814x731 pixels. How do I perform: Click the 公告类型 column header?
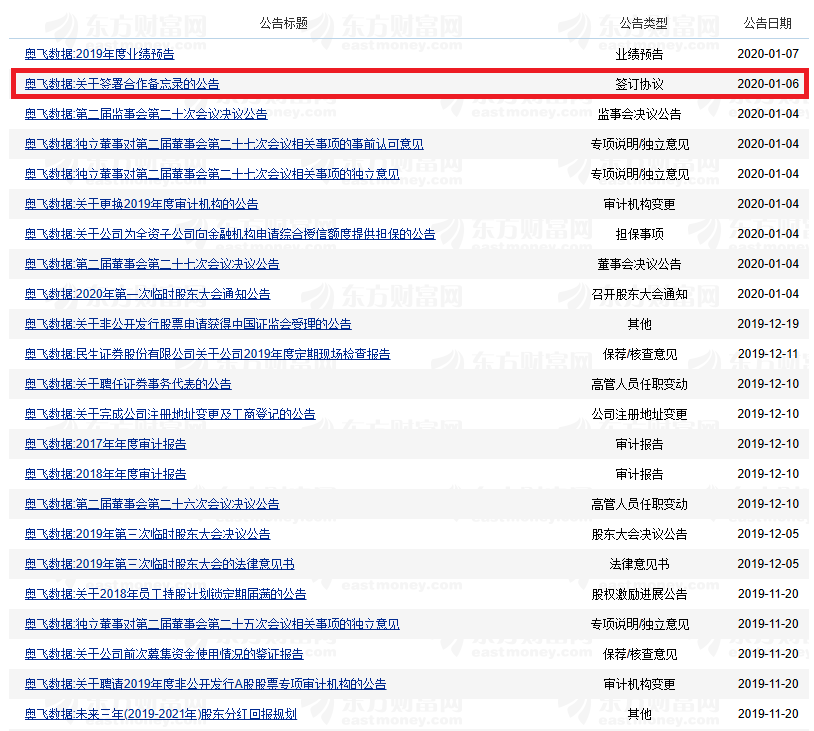643,23
